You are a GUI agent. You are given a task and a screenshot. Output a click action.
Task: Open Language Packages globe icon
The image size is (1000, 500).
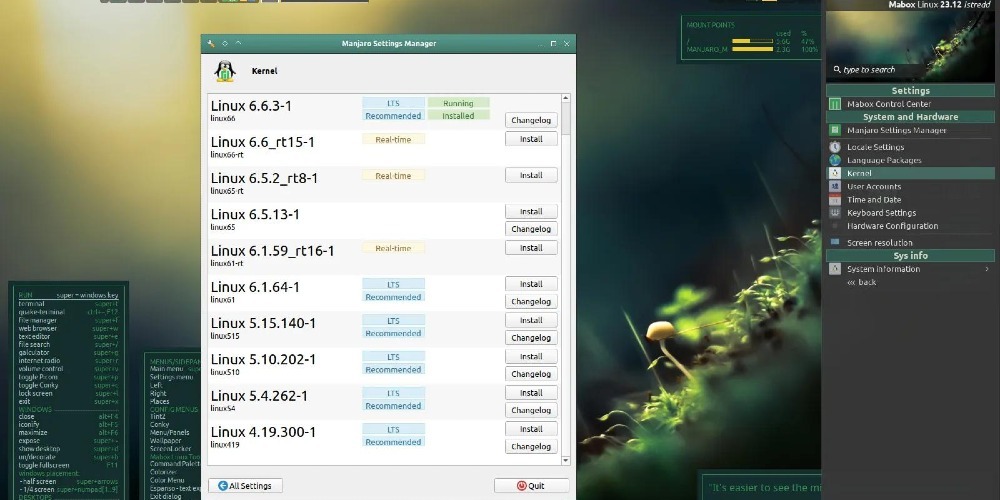point(835,160)
